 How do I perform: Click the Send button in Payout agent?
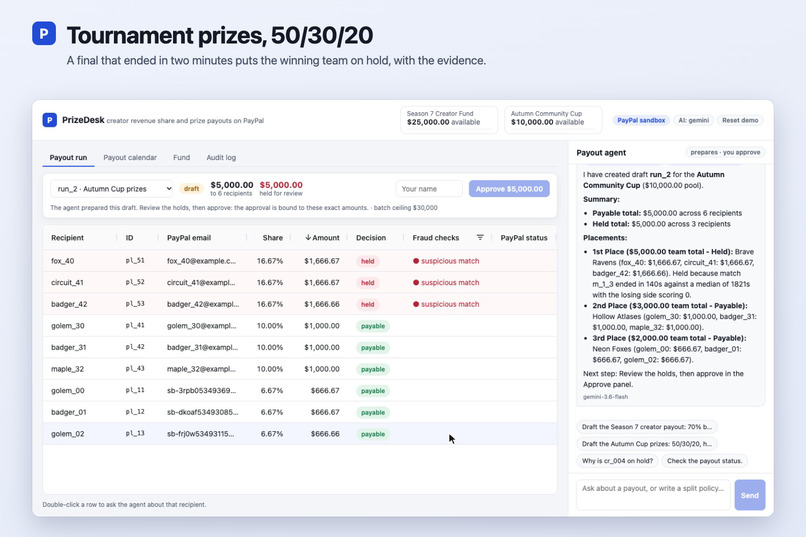point(749,495)
